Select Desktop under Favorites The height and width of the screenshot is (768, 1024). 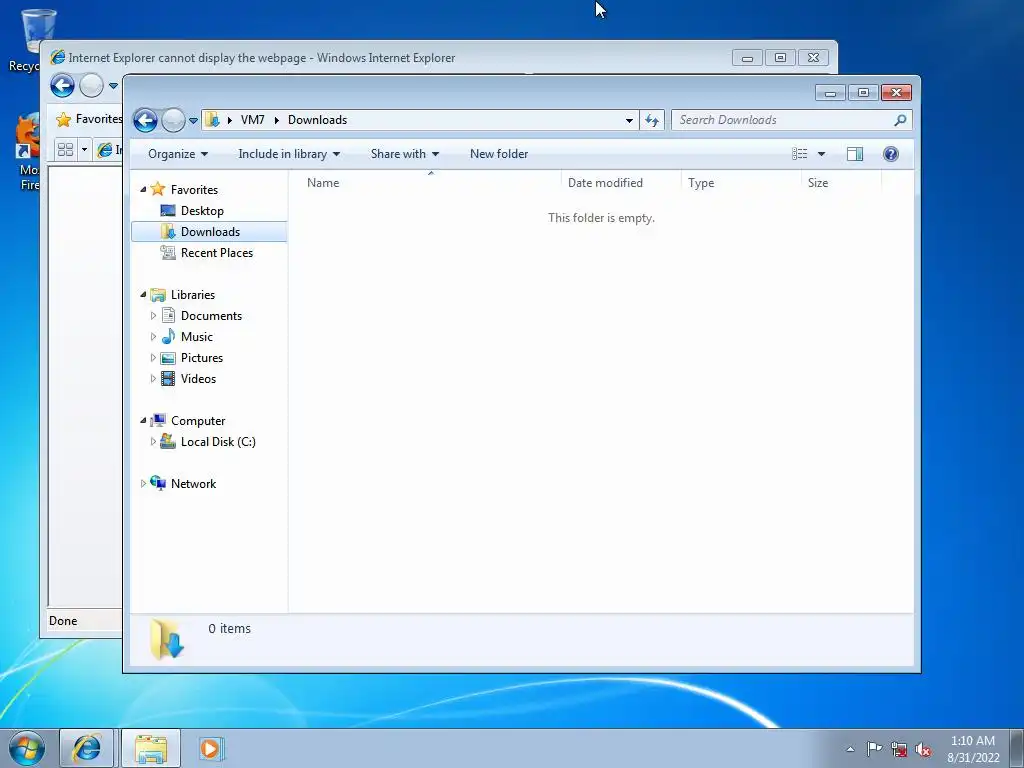[x=202, y=211]
